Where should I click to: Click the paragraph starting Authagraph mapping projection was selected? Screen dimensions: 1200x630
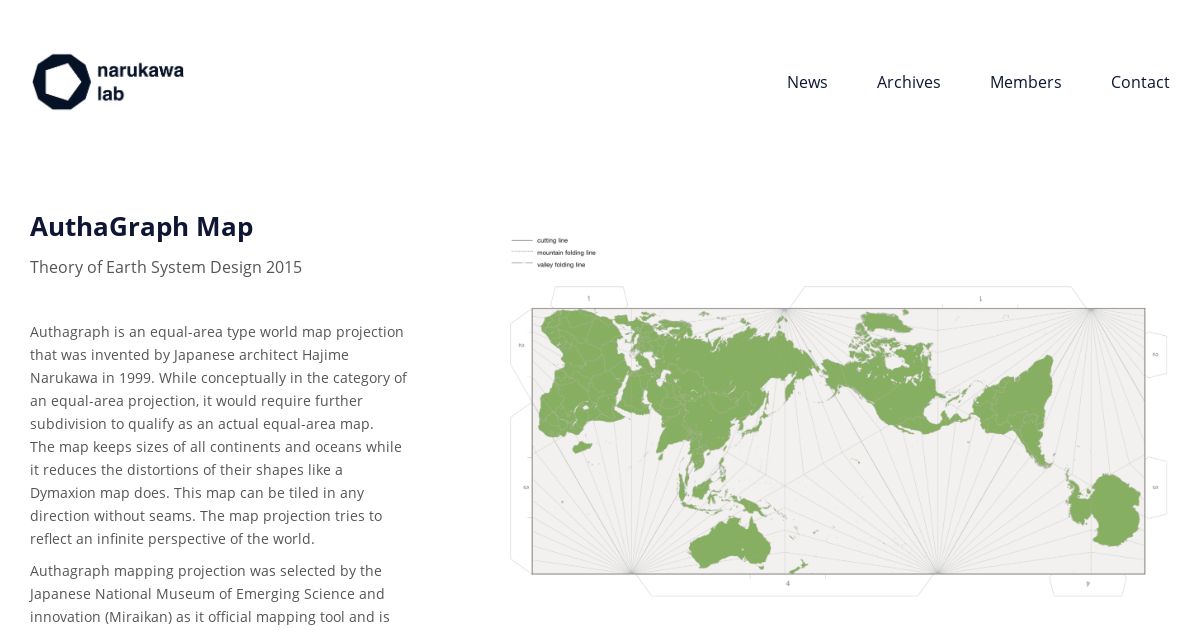coord(210,594)
